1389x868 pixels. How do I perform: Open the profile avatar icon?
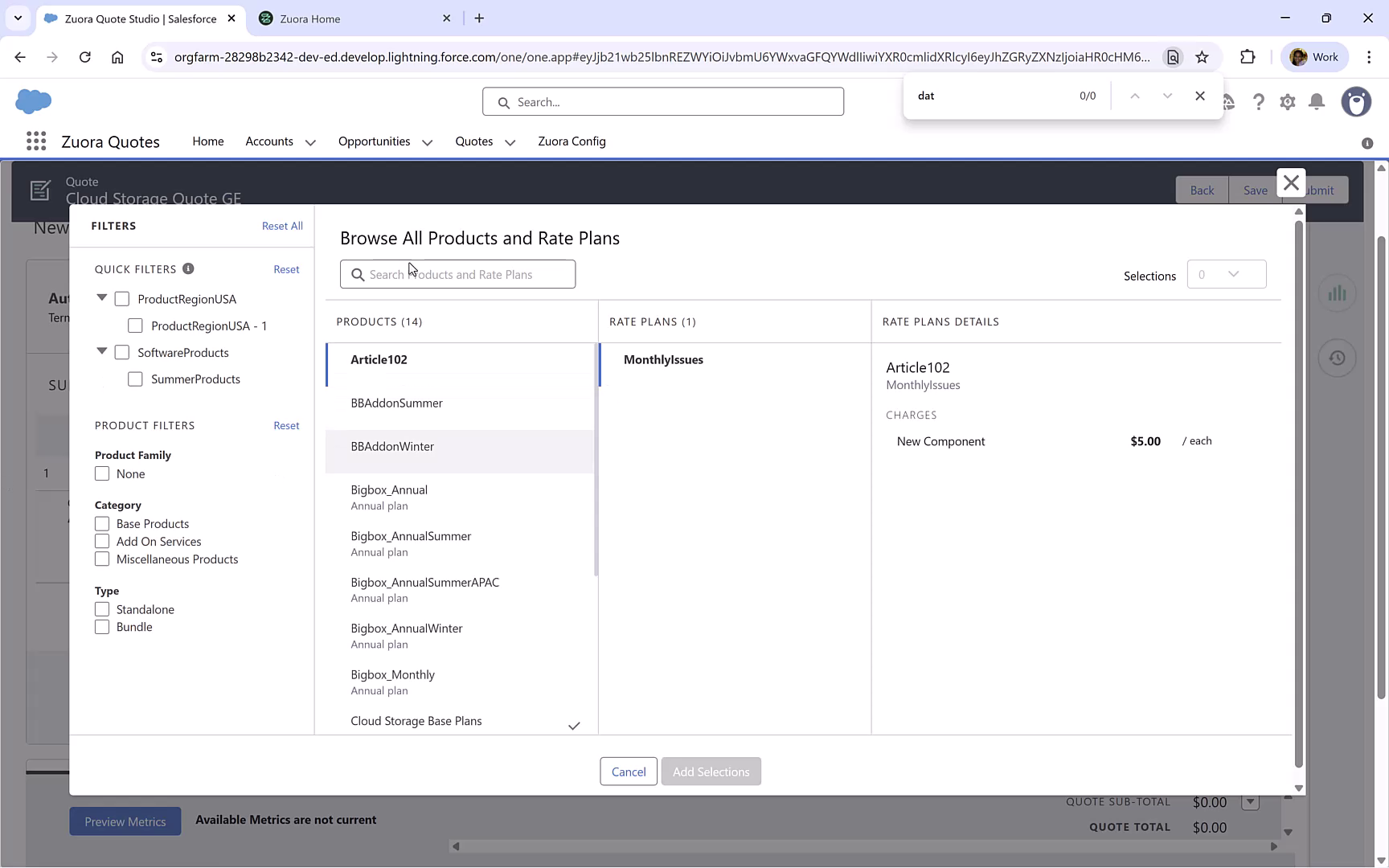(1356, 102)
